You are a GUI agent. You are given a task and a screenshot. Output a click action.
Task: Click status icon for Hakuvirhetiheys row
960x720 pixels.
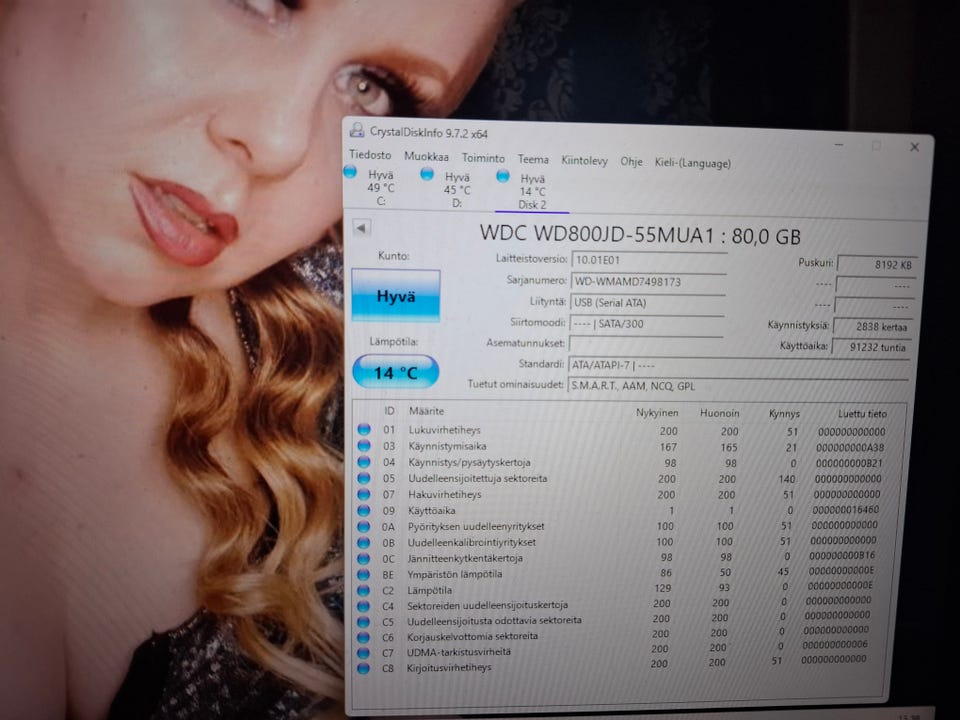point(364,494)
